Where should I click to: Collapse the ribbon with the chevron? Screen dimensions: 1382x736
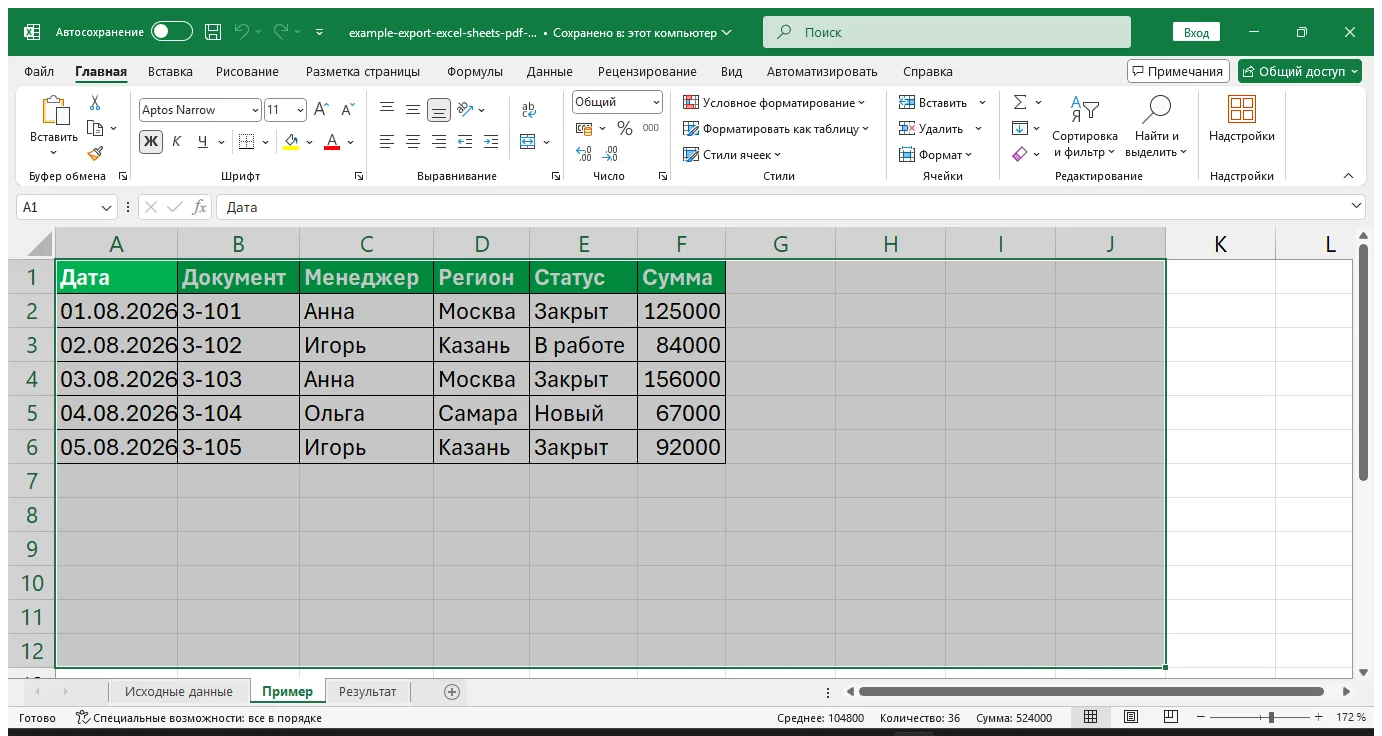(x=1347, y=176)
